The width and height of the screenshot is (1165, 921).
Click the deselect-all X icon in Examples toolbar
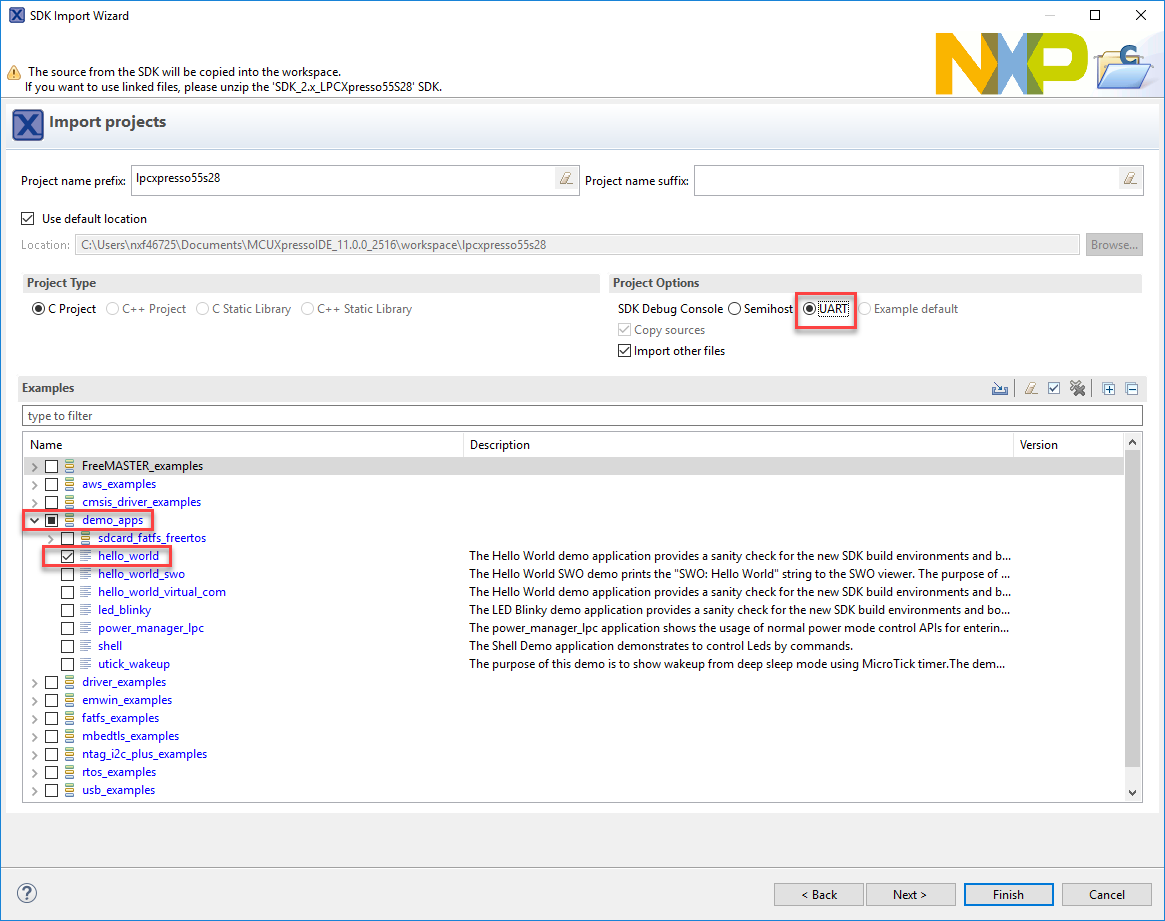click(1077, 389)
